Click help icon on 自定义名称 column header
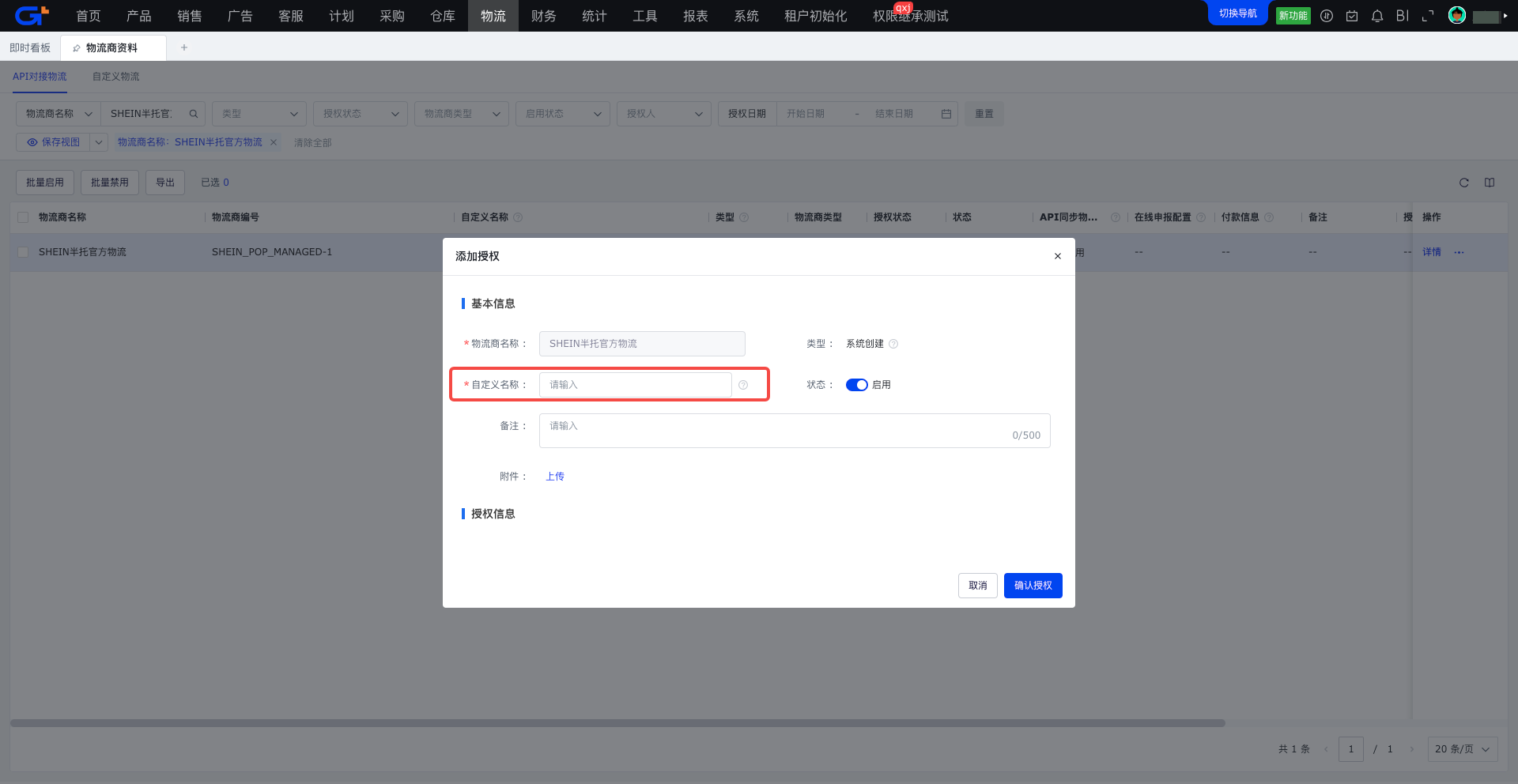This screenshot has height=784, width=1518. pos(518,217)
